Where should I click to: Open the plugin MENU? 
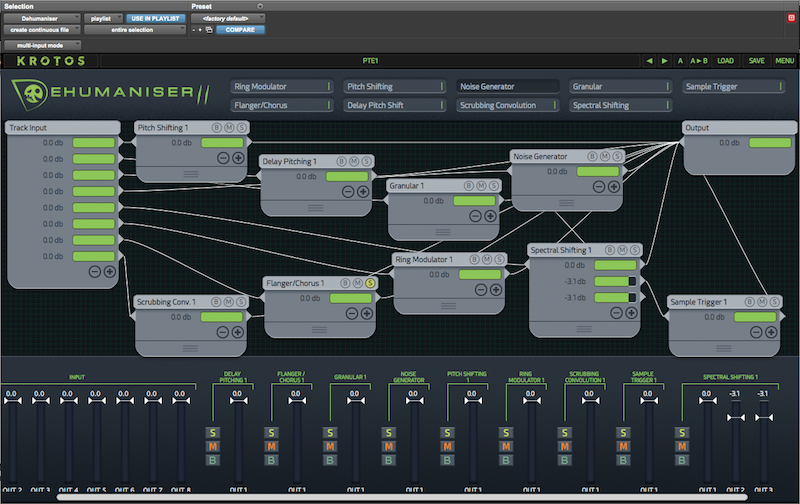pyautogui.click(x=784, y=61)
